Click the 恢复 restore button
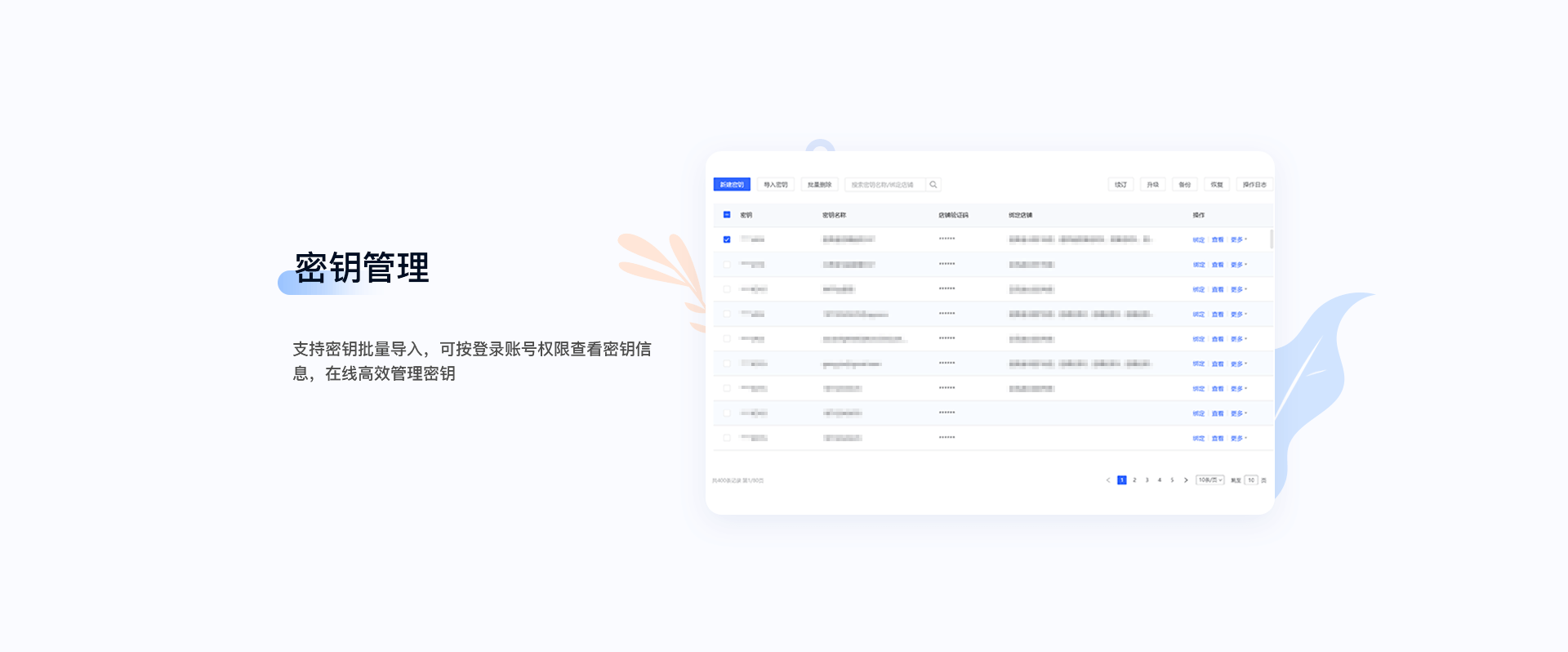The image size is (1568, 652). [x=1217, y=185]
